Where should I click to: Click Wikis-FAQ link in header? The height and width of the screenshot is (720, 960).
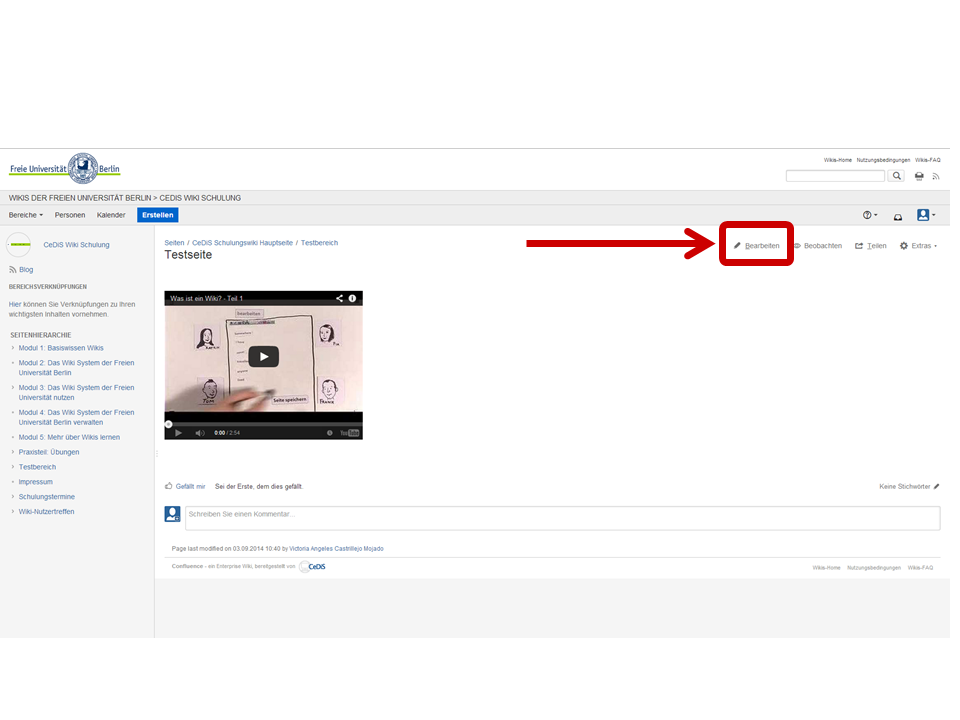point(928,160)
